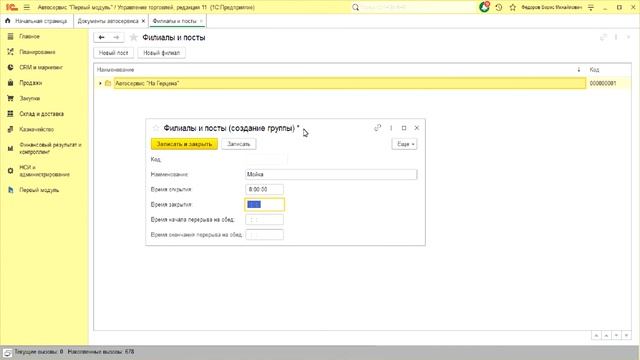Navigate forward with right arrow button

(x=116, y=38)
